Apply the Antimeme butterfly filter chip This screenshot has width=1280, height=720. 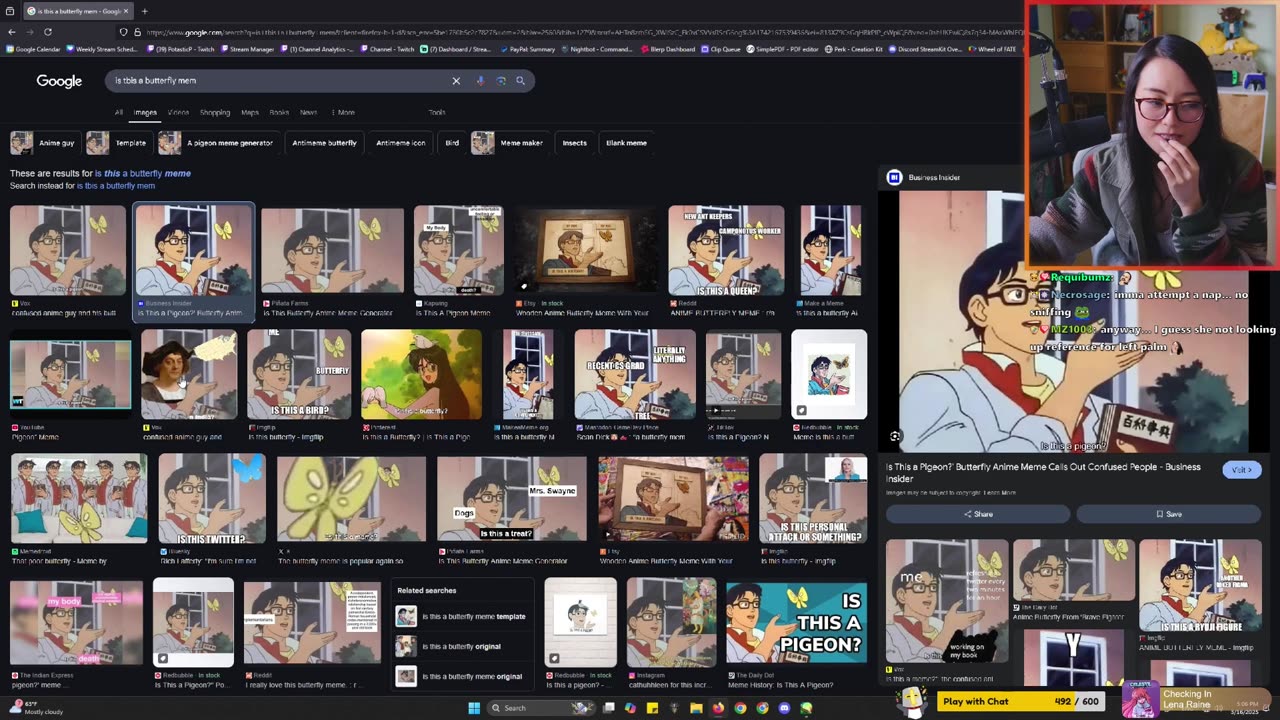pyautogui.click(x=324, y=143)
